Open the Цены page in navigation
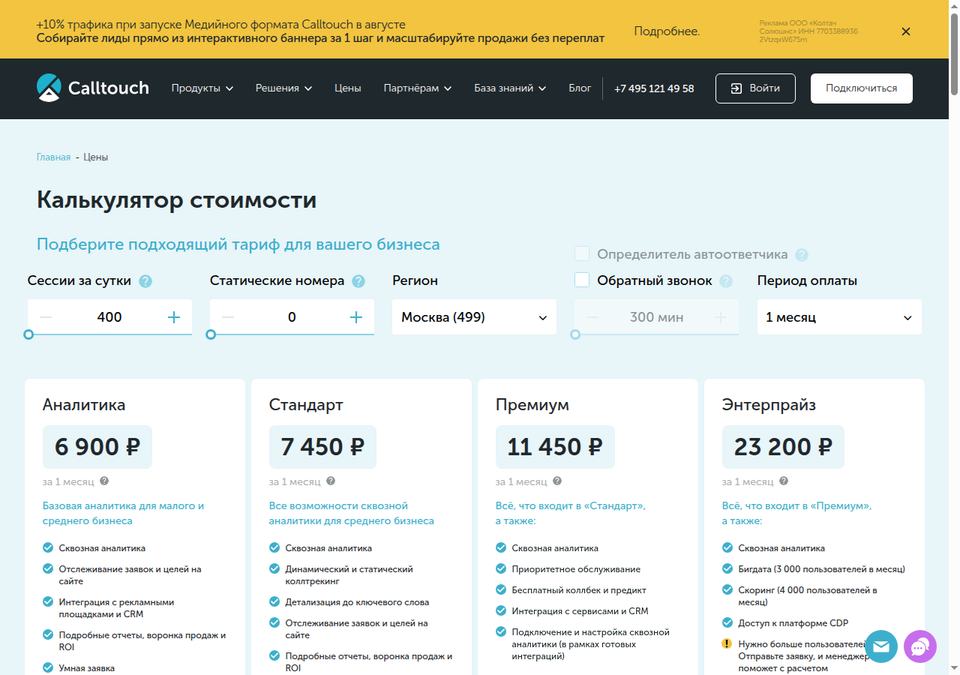The width and height of the screenshot is (960, 675). point(348,88)
